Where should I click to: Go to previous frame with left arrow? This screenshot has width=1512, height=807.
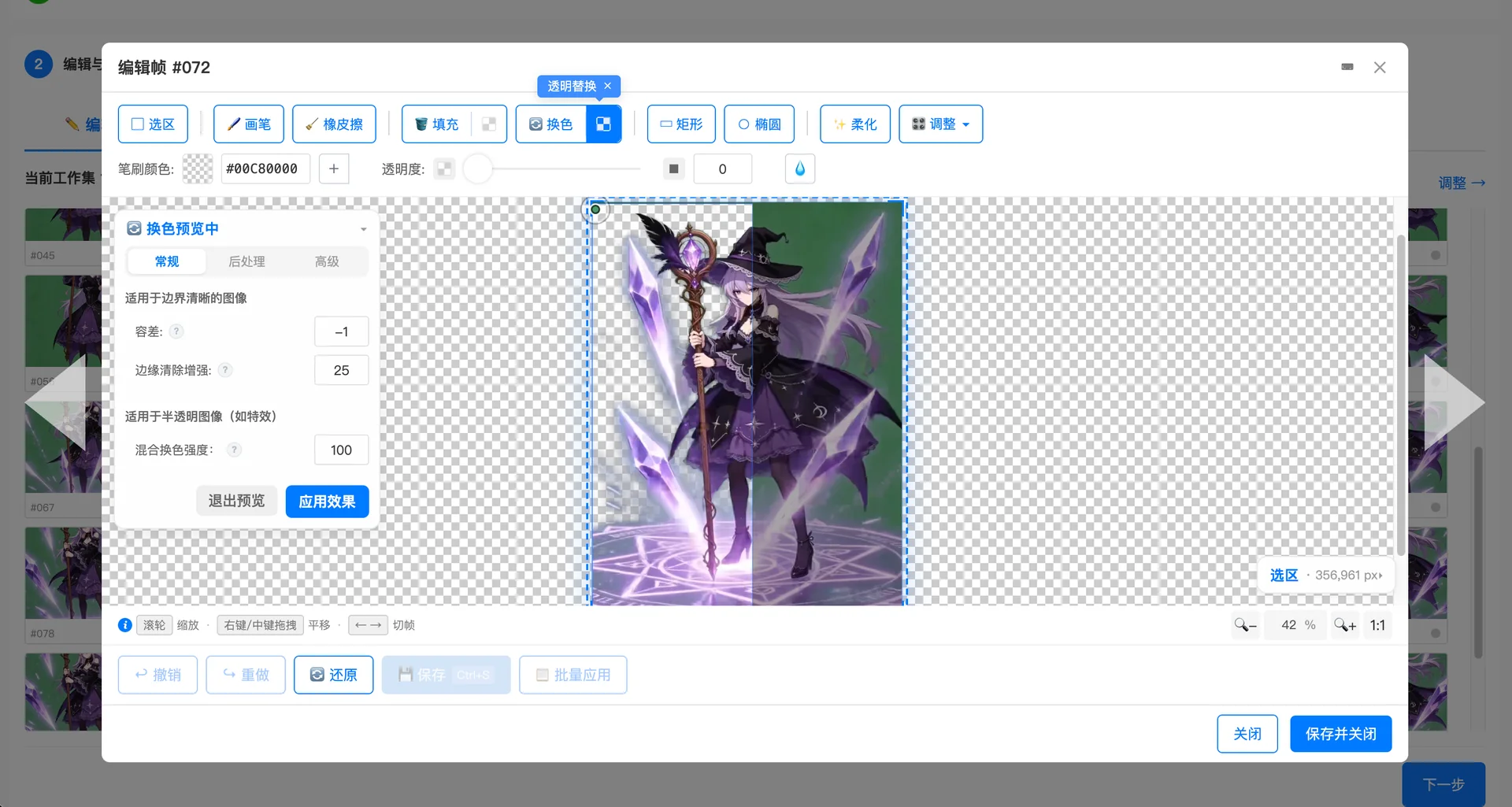(x=55, y=402)
